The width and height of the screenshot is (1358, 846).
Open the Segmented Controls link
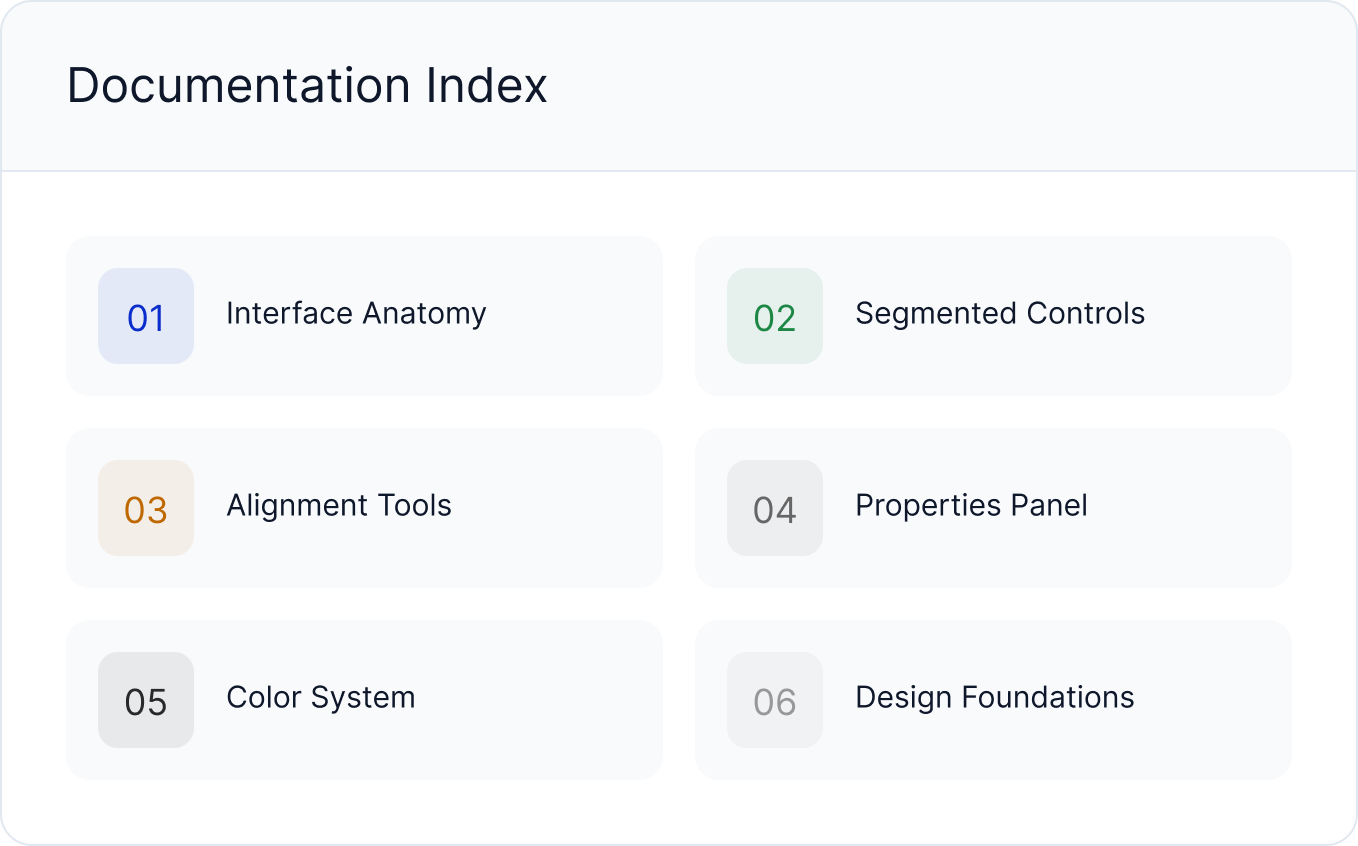point(1000,314)
